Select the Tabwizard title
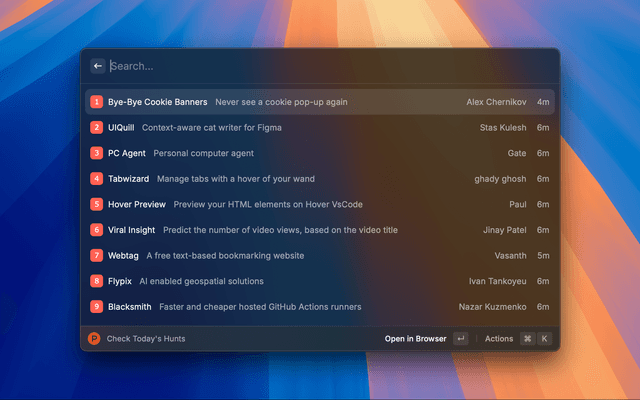This screenshot has width=640, height=400. [129, 179]
